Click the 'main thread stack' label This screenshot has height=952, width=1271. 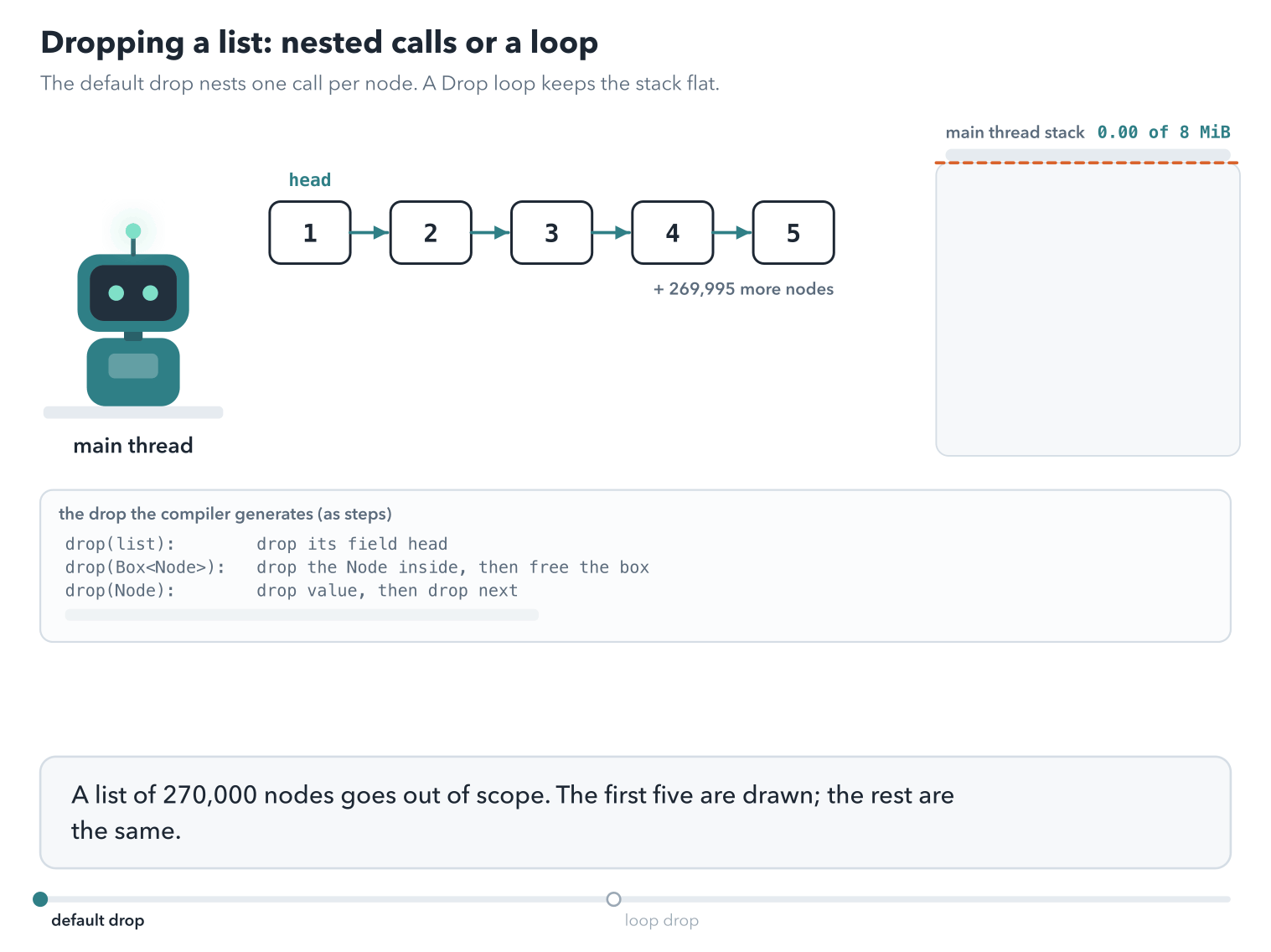pyautogui.click(x=1015, y=132)
